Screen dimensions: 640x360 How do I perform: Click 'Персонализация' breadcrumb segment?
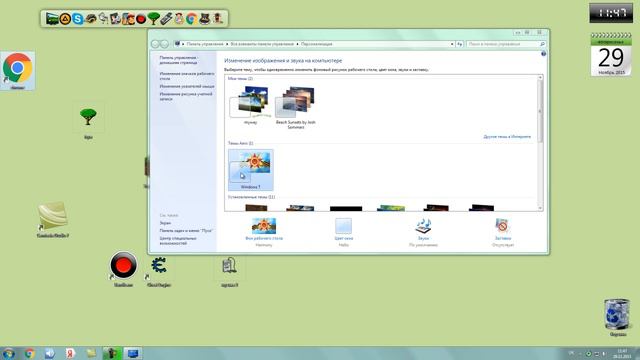317,44
